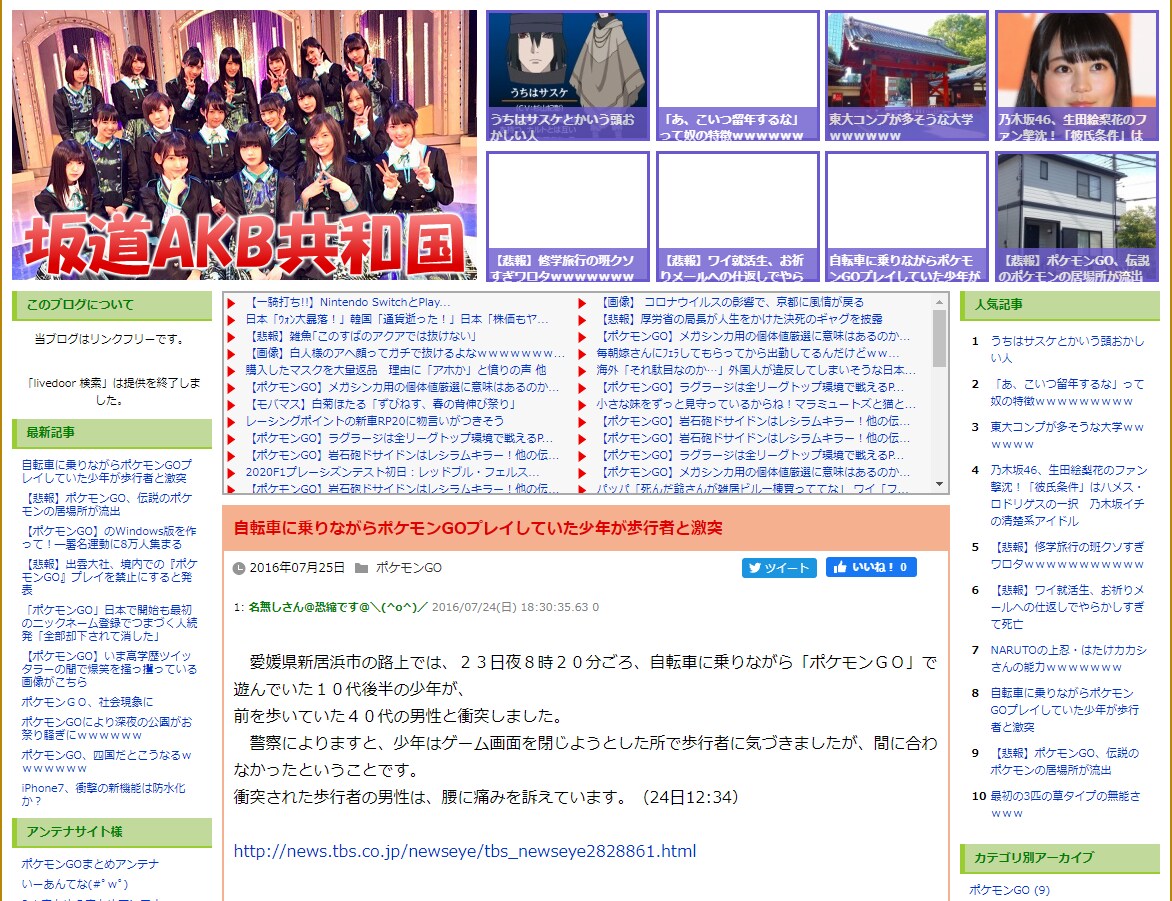This screenshot has height=901, width=1172.
Task: Open ticker link 雑魚「このすばのアクアでは抜けない」
Action: (360, 336)
